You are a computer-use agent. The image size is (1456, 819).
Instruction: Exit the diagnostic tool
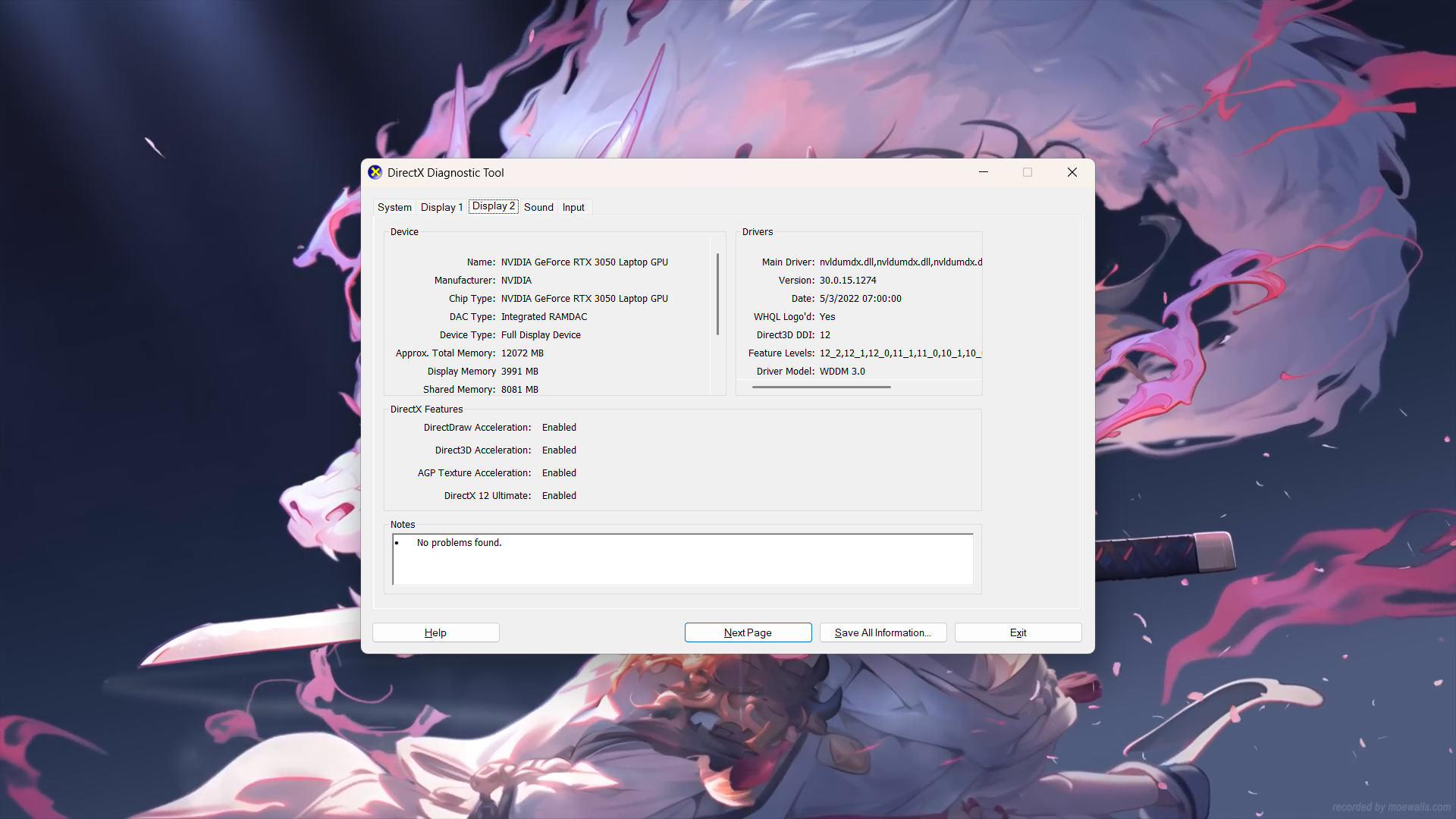point(1018,632)
